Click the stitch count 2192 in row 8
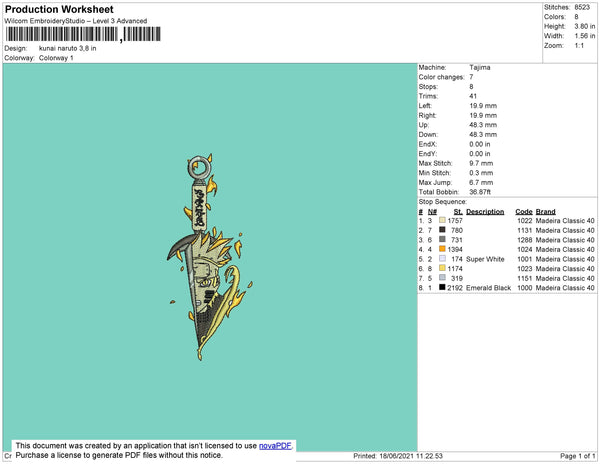600x464 pixels. tap(455, 288)
